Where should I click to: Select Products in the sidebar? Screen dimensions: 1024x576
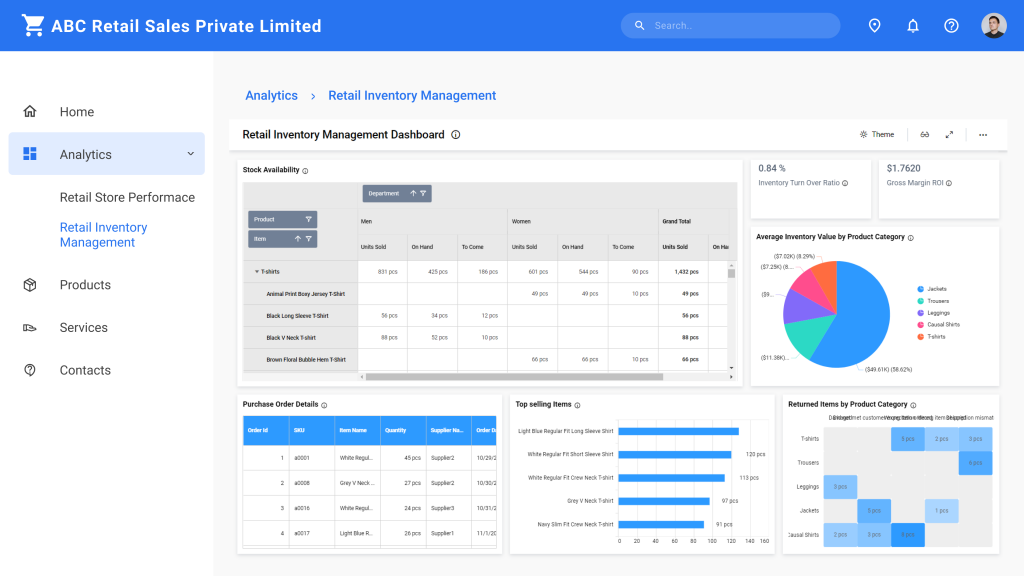coord(85,284)
